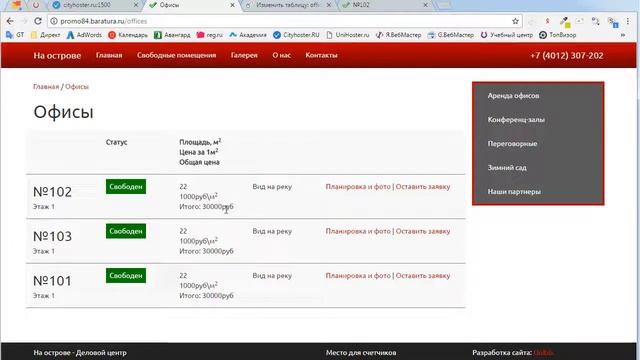Viewport: 640px width, 360px height.
Task: Open the Cityhoster.RU bookmark
Action: [296, 35]
